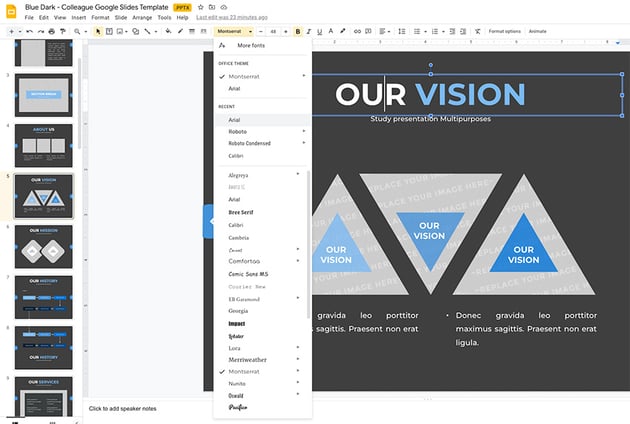
Task: Select Montserrat in the Office Theme list
Action: (x=243, y=76)
